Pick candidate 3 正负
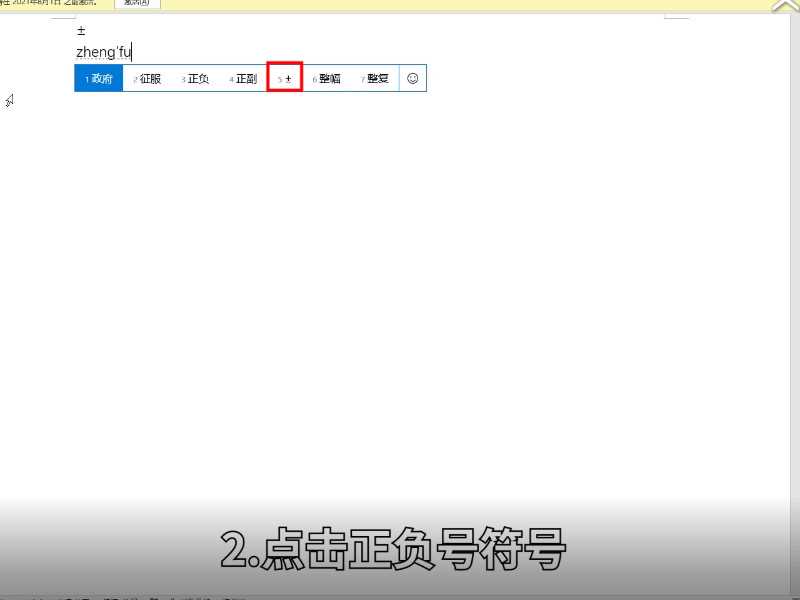 pos(197,77)
